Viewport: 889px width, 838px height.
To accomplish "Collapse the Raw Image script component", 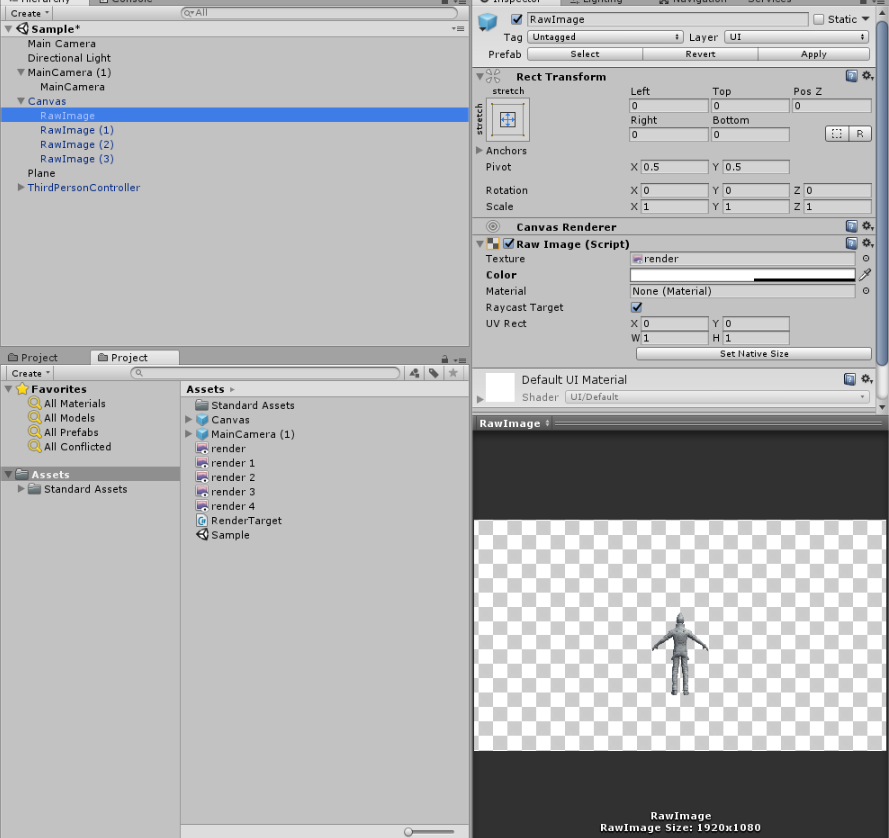I will pyautogui.click(x=480, y=244).
